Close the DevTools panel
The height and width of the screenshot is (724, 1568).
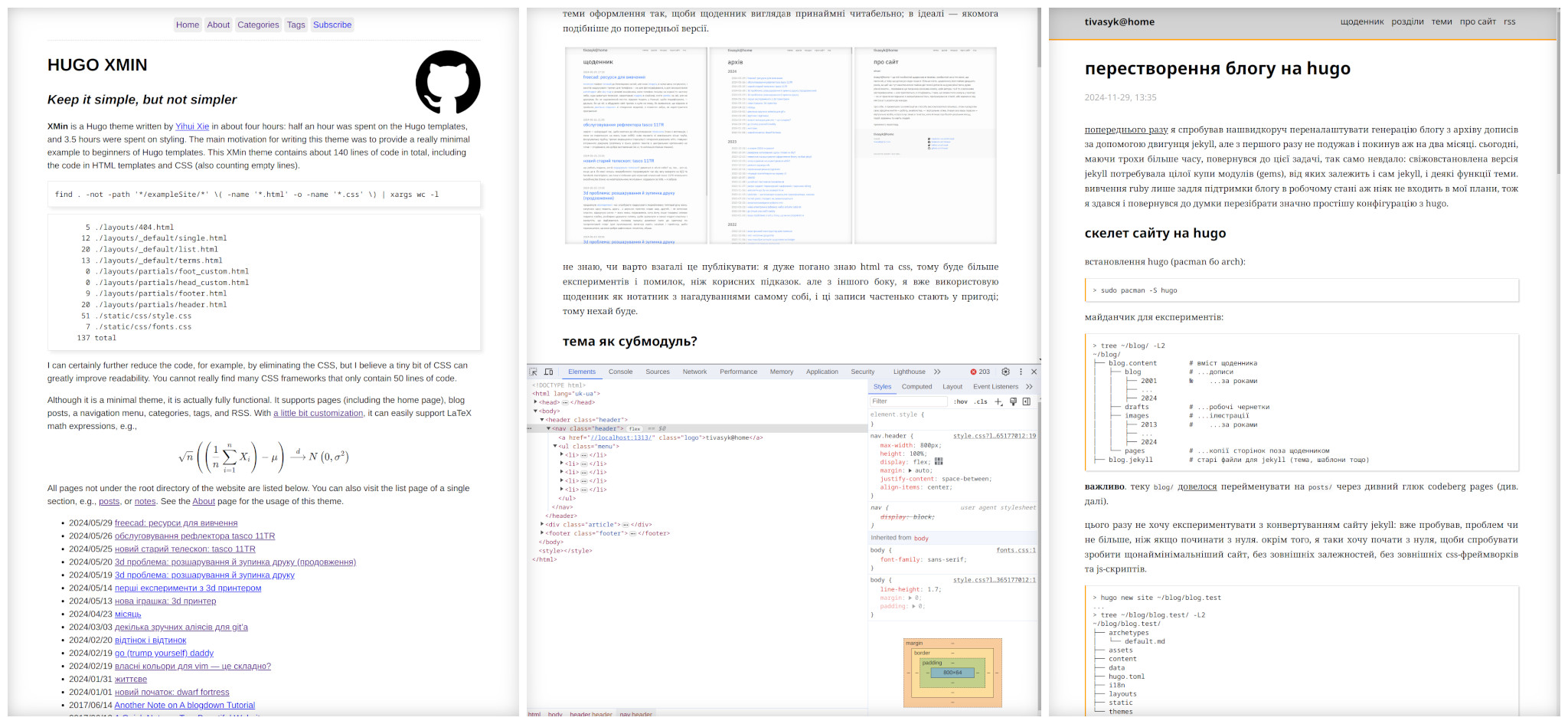pos(1034,372)
